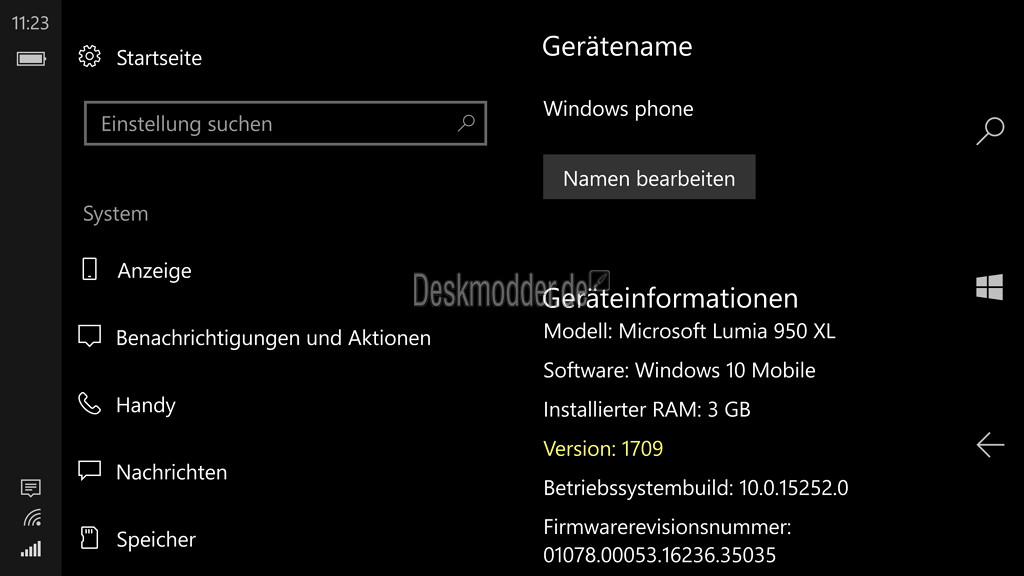Viewport: 1024px width, 576px height.
Task: Click the notification bubble icon beside Benachrichtigungen
Action: [89, 336]
